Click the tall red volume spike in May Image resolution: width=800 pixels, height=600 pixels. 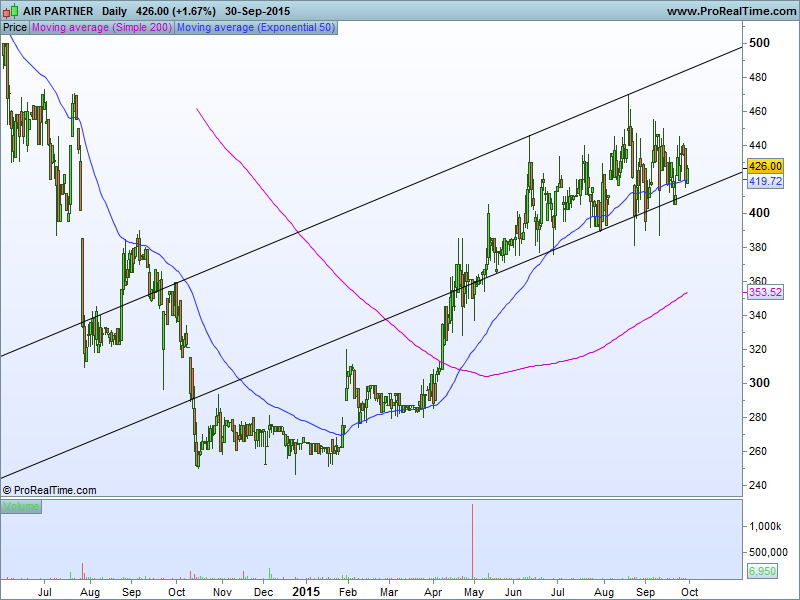click(x=472, y=540)
